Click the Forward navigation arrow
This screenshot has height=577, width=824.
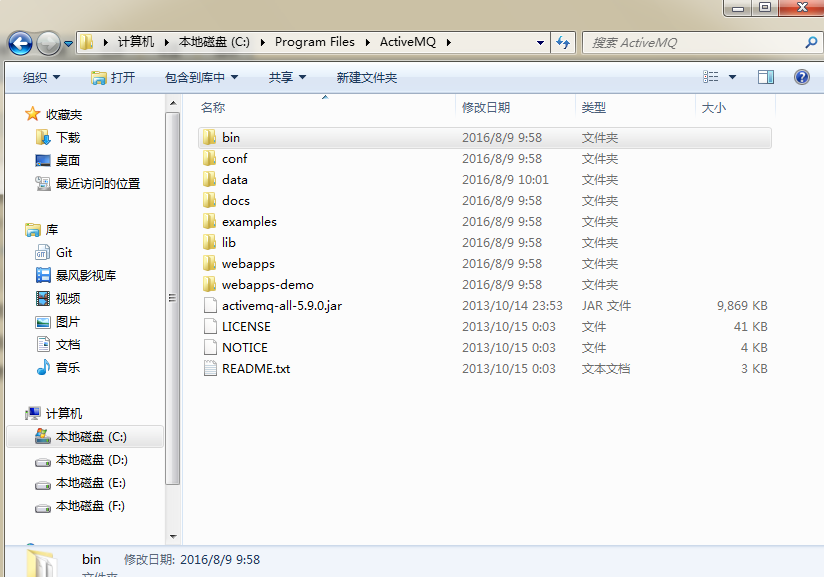48,43
